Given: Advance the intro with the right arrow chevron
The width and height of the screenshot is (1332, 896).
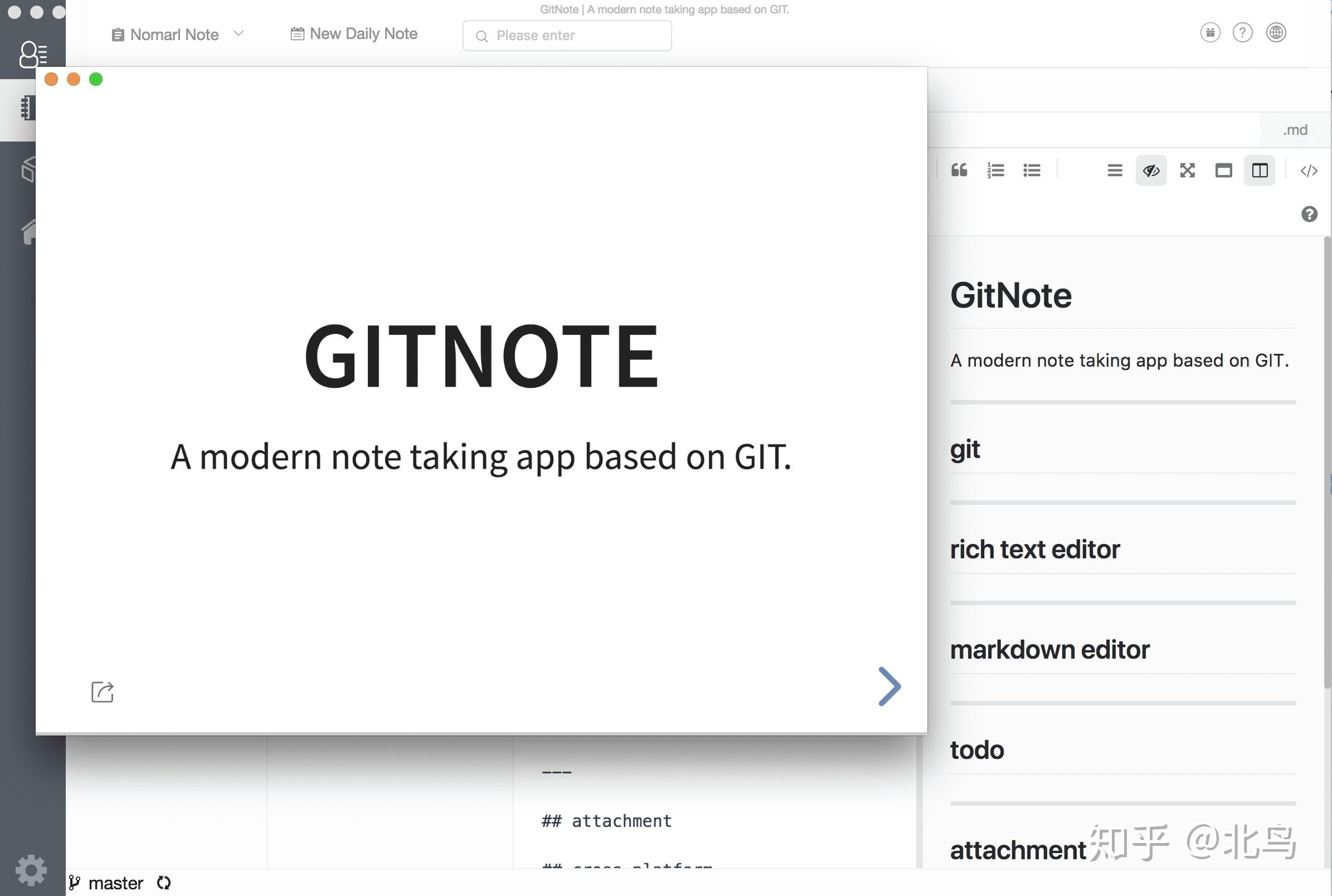Looking at the screenshot, I should coord(888,688).
